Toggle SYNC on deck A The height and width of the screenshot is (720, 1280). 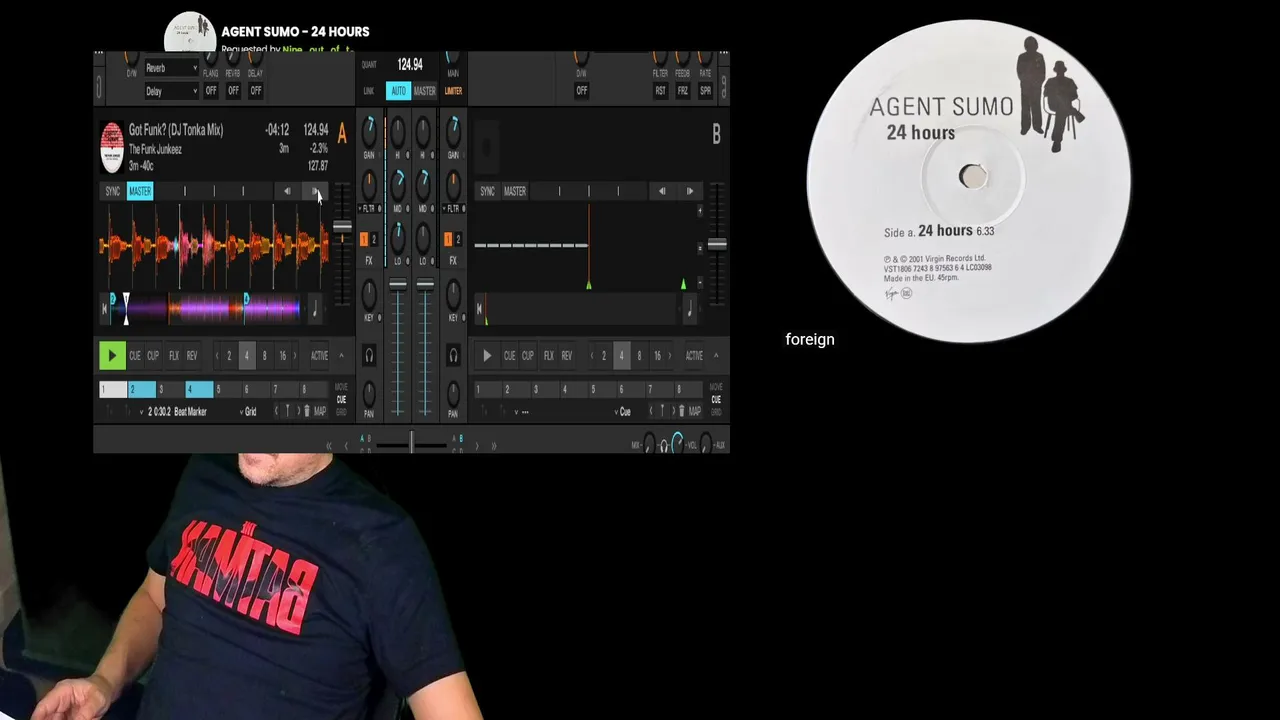pyautogui.click(x=112, y=191)
